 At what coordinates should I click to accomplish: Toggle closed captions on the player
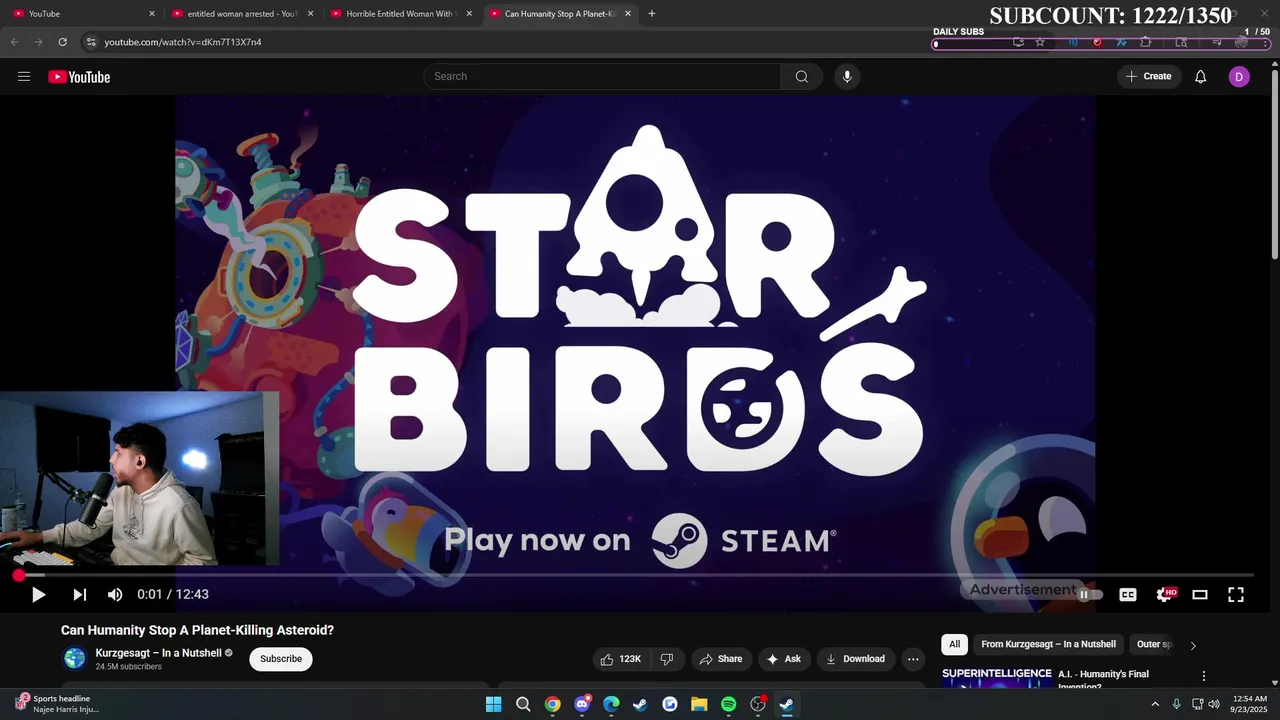click(1128, 595)
